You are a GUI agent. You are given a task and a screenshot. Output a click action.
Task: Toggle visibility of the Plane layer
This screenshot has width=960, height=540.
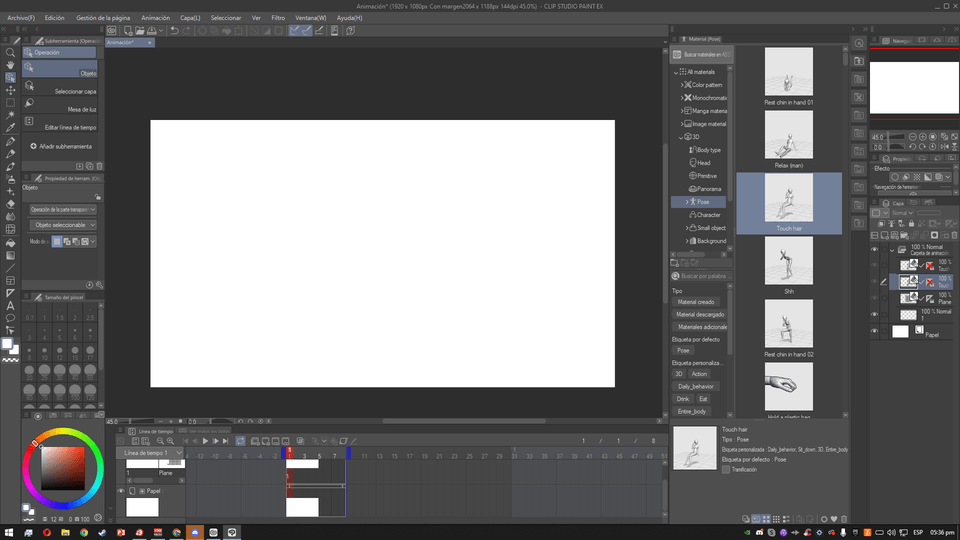874,298
